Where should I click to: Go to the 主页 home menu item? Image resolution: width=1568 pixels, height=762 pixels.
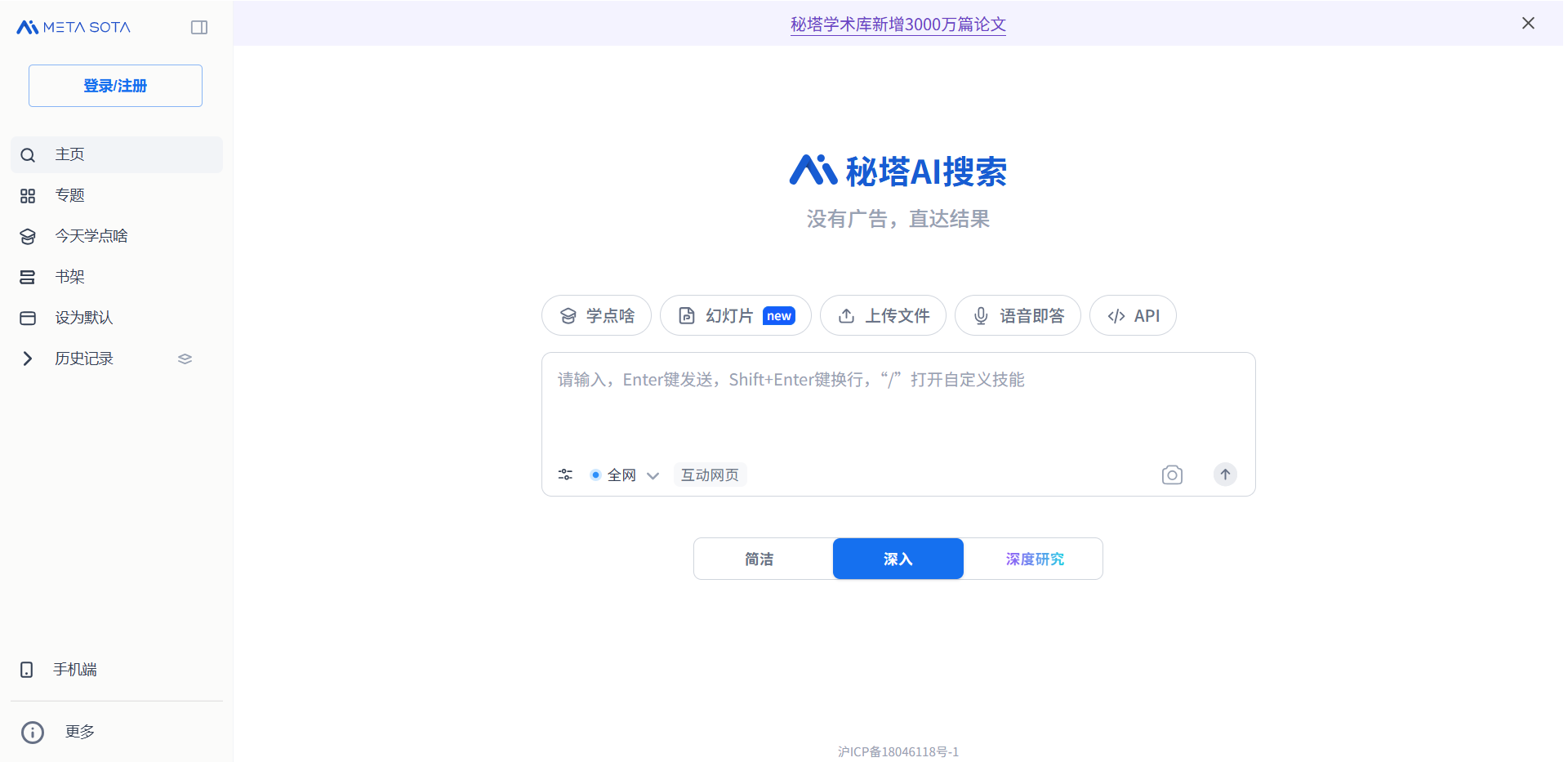[69, 154]
